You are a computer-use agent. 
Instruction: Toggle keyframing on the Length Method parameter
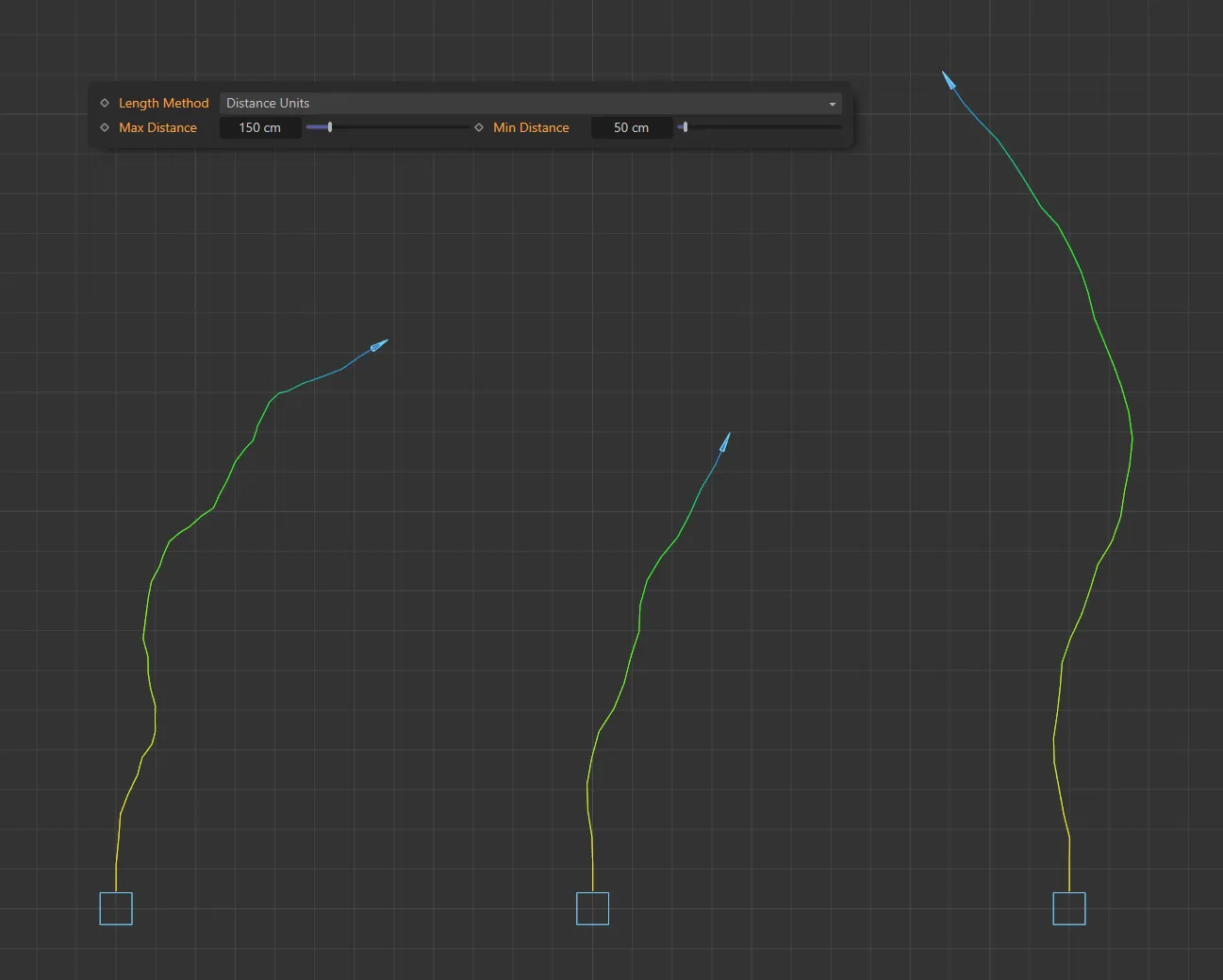coord(104,103)
